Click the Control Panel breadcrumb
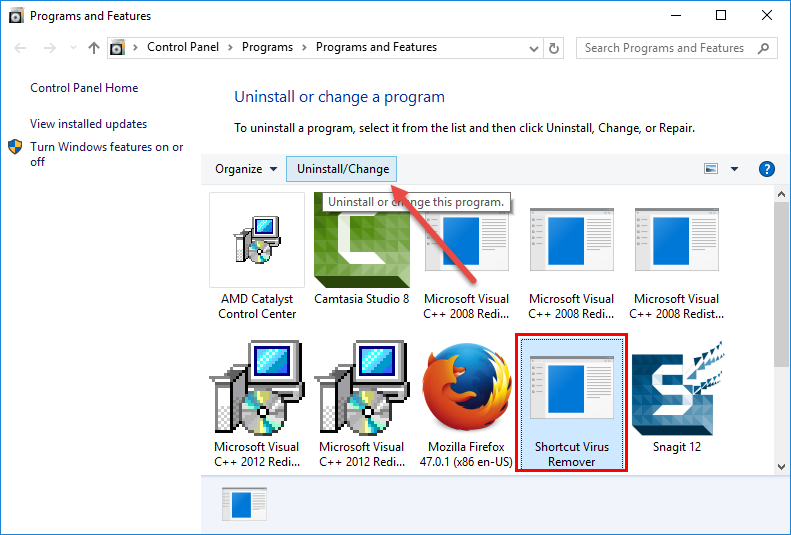The width and height of the screenshot is (791, 535). 183,47
